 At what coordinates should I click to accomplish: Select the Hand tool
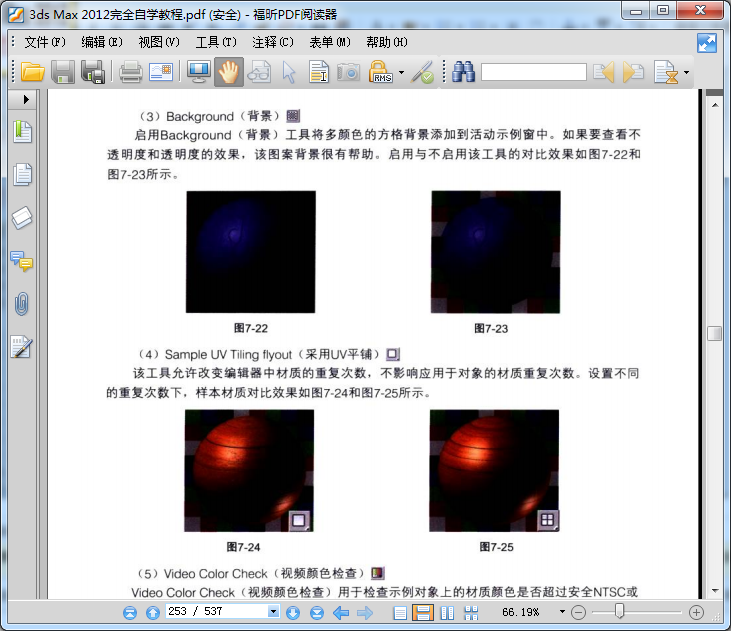click(x=229, y=72)
